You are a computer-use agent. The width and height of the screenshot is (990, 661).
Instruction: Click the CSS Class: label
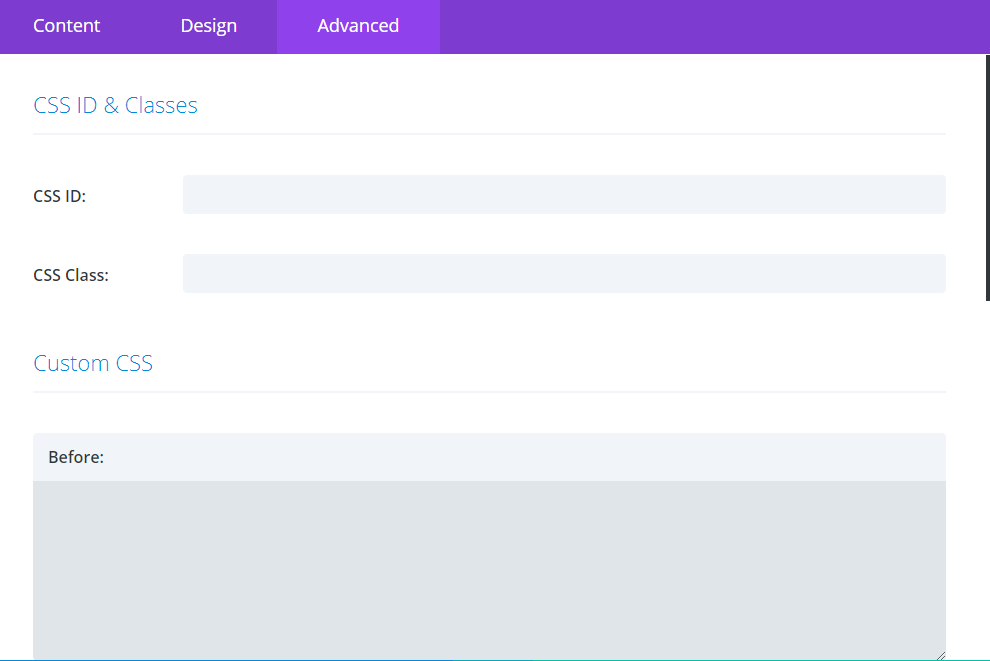point(71,275)
